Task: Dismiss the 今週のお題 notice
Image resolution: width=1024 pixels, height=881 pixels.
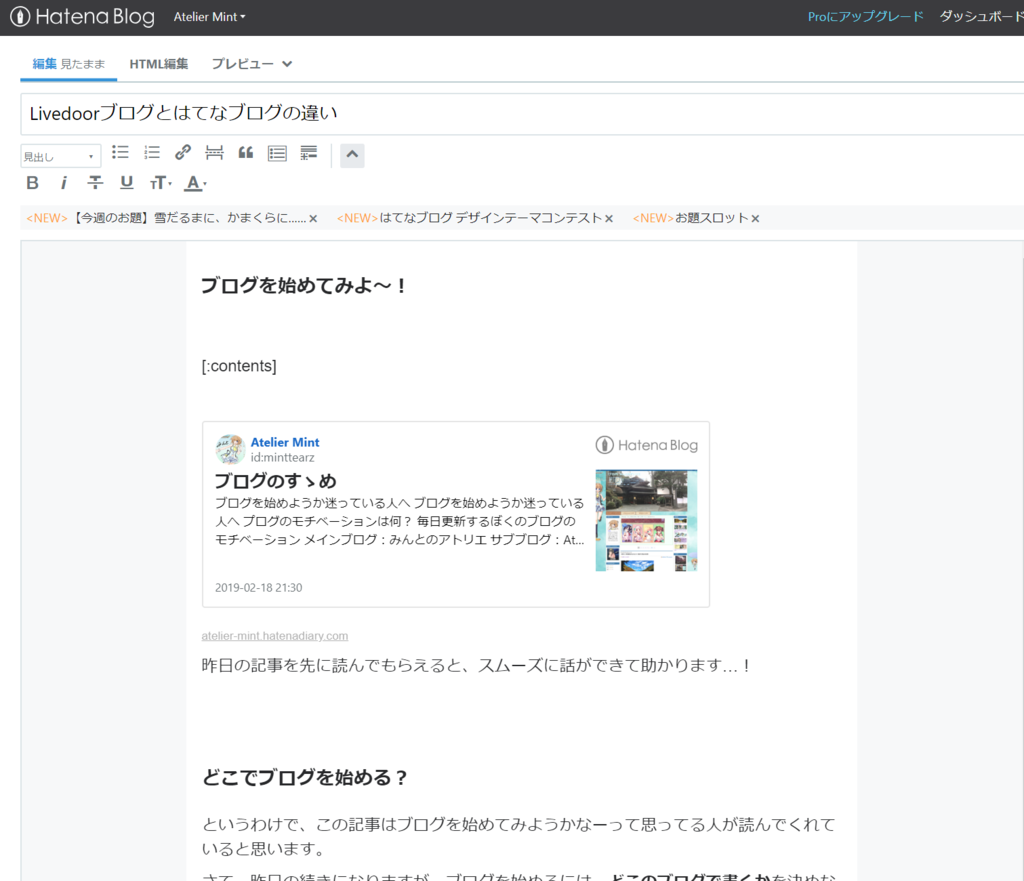Action: [313, 219]
